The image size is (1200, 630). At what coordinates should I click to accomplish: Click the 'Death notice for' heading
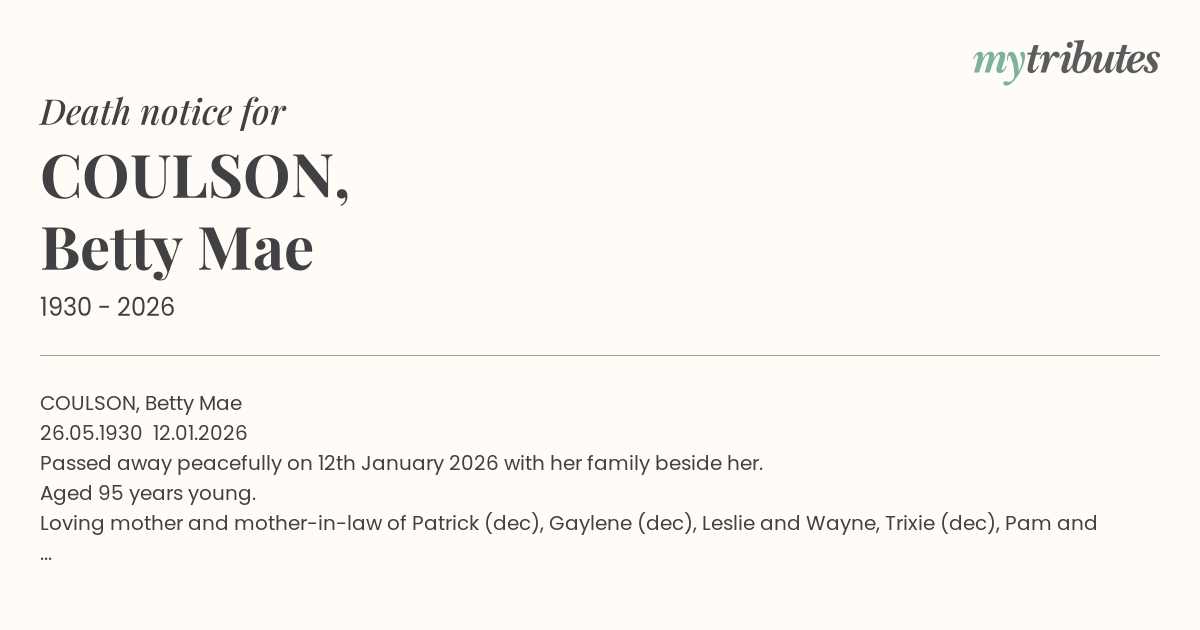point(163,112)
